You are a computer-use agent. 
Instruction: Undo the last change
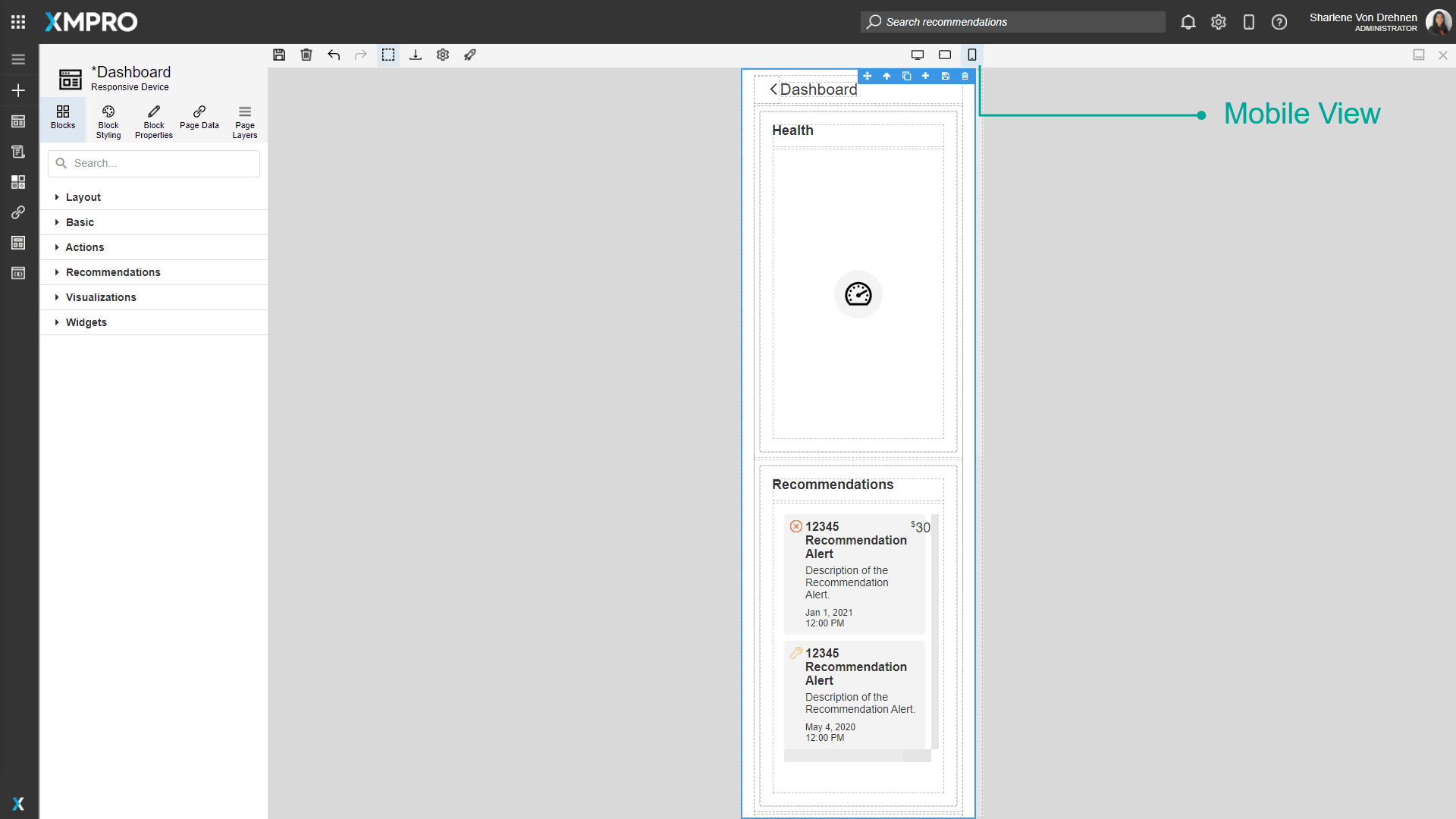click(x=334, y=55)
